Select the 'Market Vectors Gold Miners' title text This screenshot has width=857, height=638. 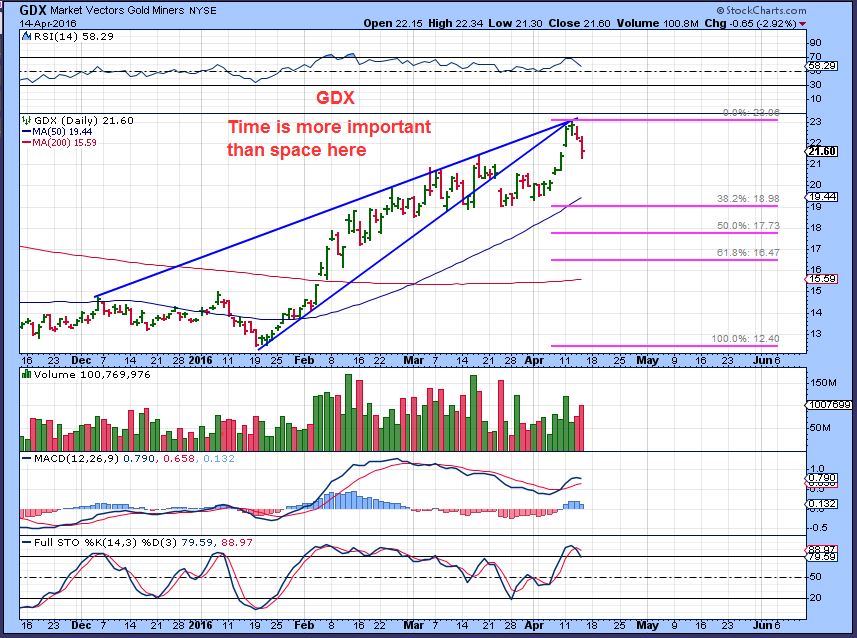118,10
